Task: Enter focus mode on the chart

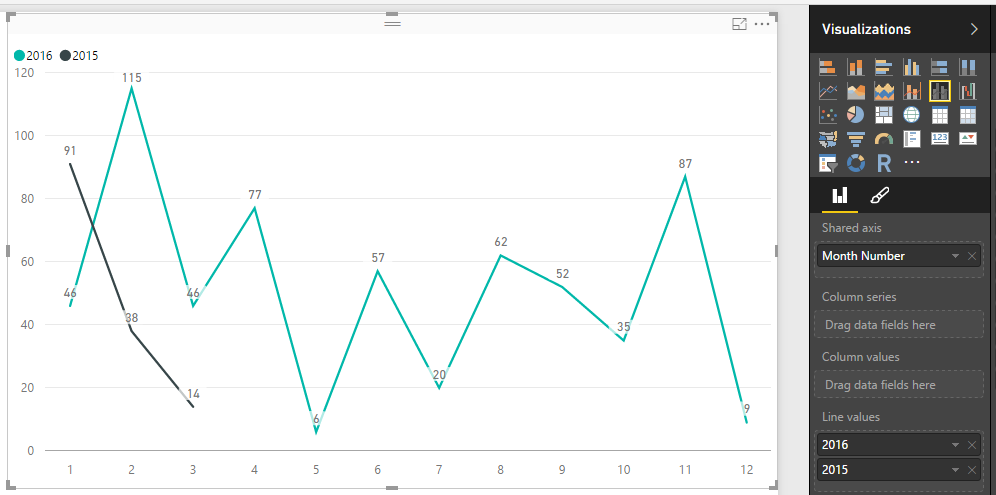Action: tap(739, 24)
